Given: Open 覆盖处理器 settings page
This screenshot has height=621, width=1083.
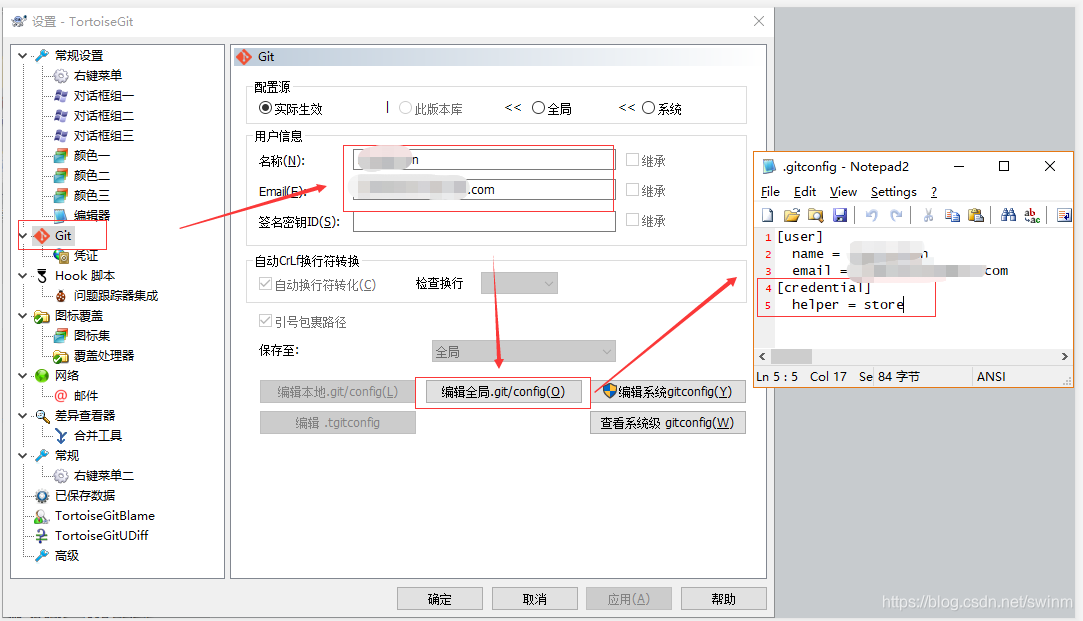Looking at the screenshot, I should click(x=104, y=356).
